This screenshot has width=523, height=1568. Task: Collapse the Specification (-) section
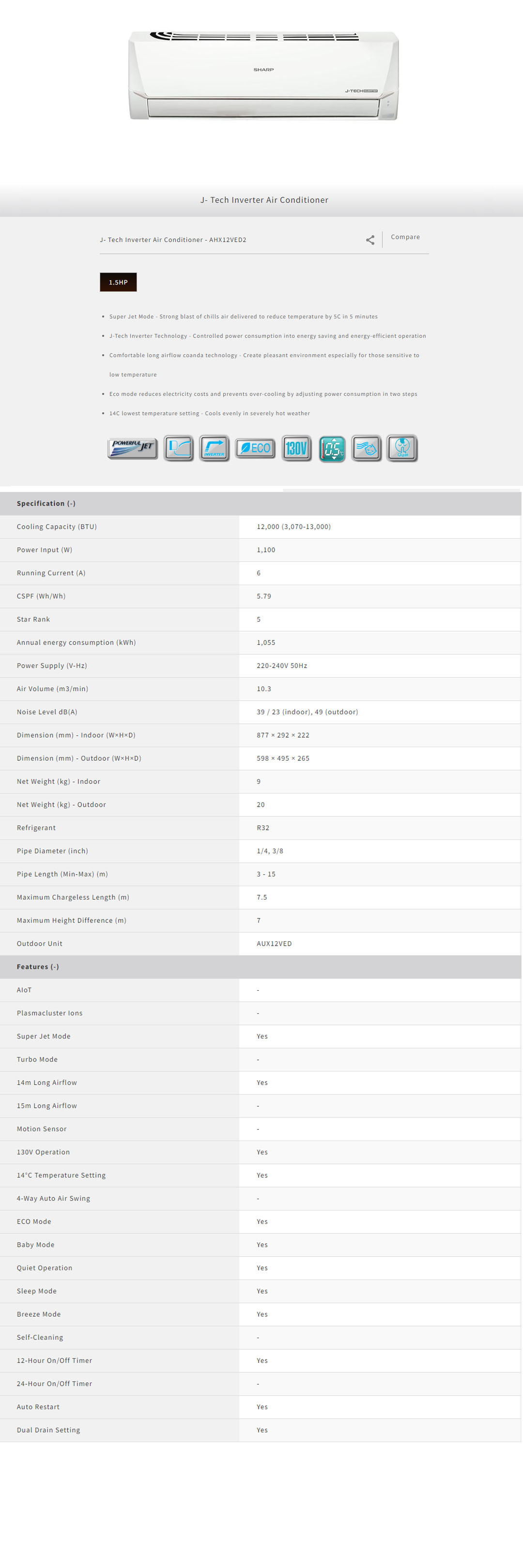[x=46, y=503]
